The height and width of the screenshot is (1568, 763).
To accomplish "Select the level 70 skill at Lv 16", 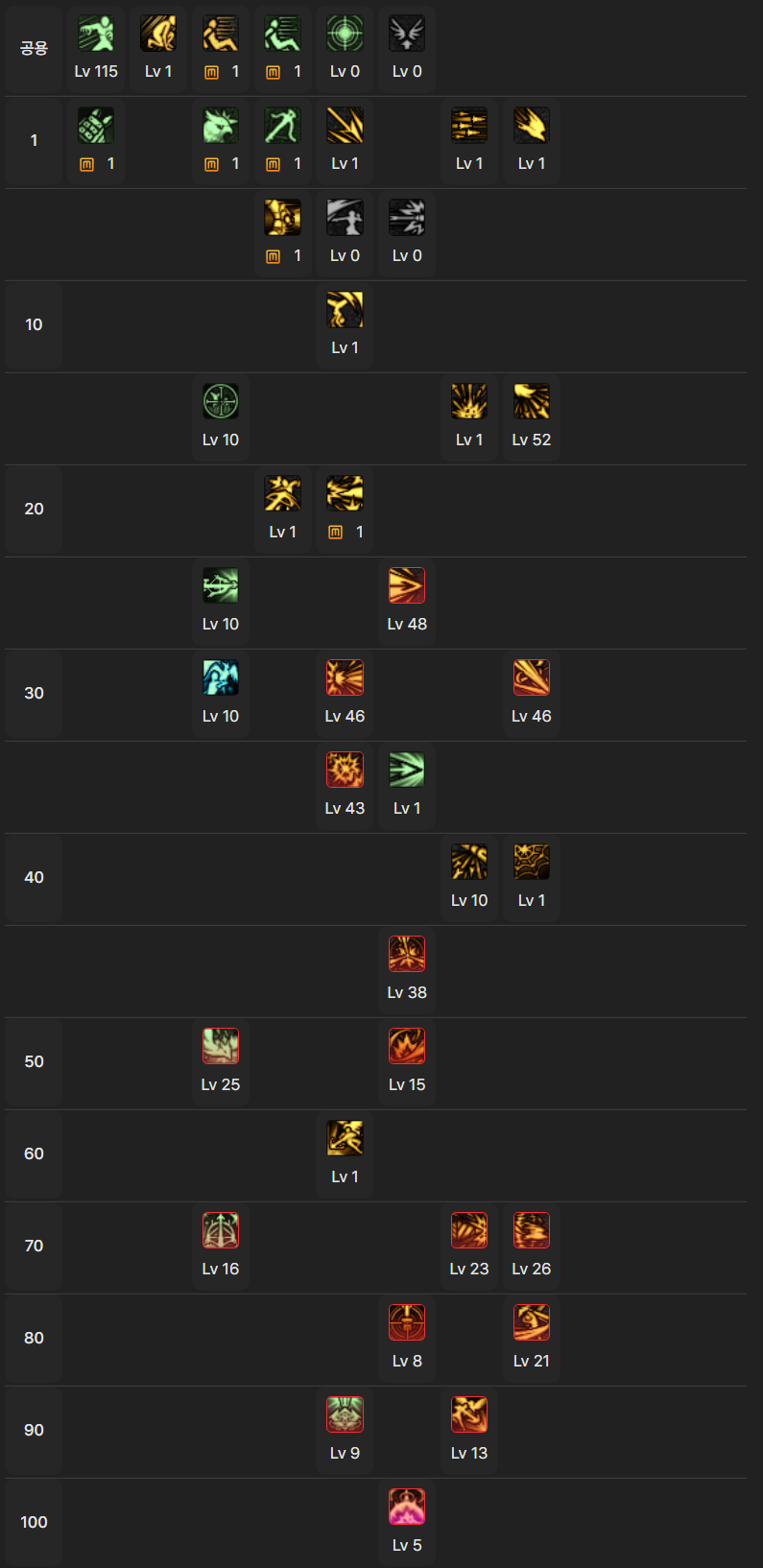I will click(x=221, y=1231).
